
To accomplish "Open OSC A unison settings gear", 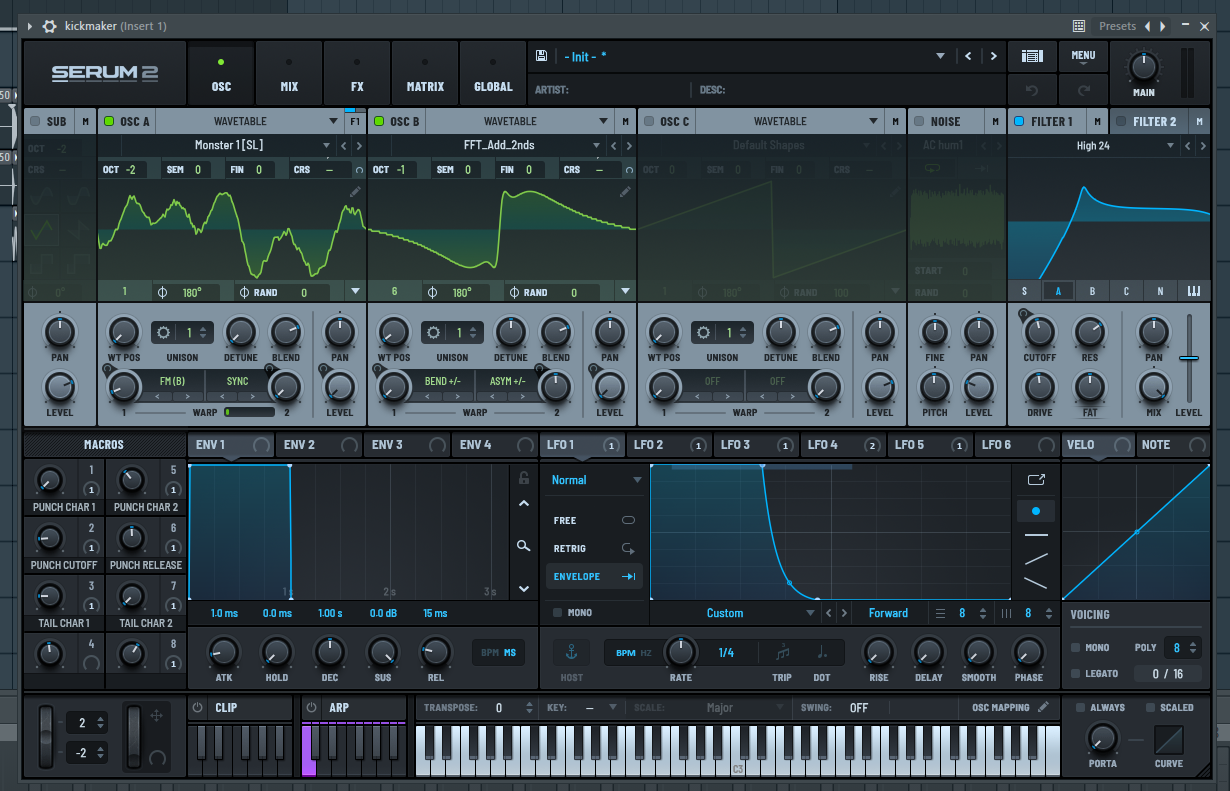I will [165, 332].
